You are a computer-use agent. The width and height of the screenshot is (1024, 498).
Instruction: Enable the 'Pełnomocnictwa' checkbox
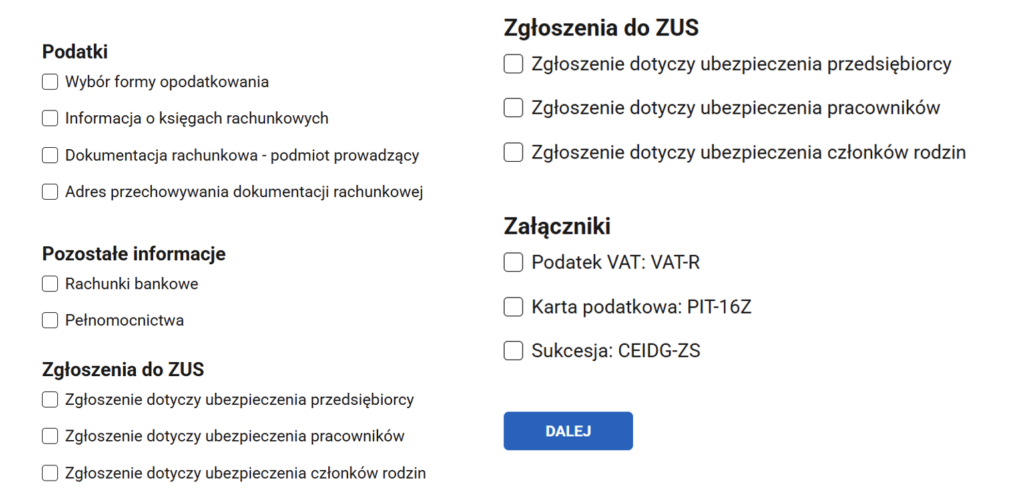[x=50, y=321]
